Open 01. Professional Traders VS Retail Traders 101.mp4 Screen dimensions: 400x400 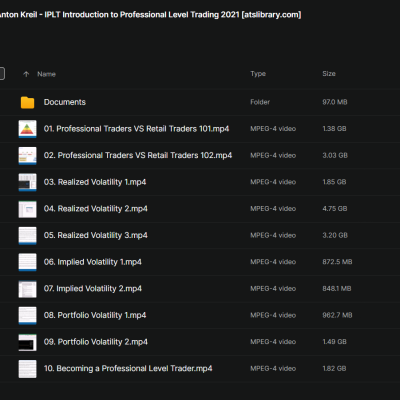136,129
